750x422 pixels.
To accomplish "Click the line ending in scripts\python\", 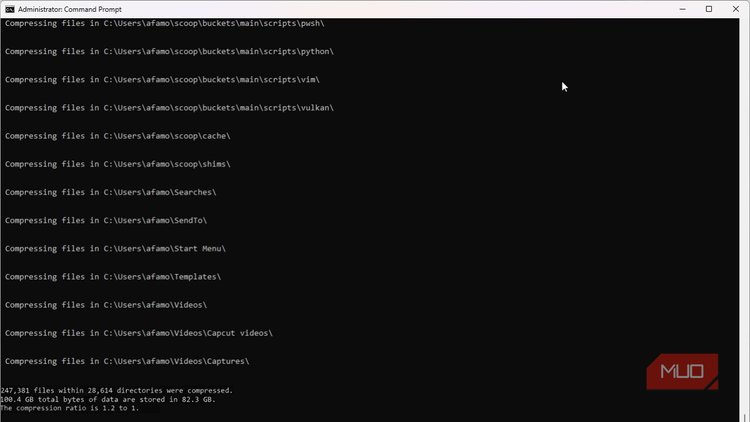I will tap(169, 52).
